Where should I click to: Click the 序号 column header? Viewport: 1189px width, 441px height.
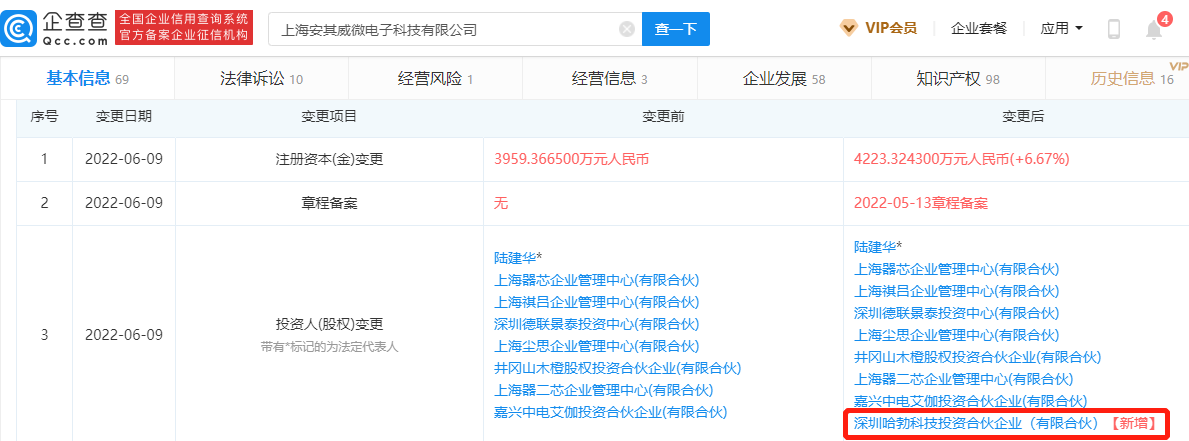click(x=44, y=117)
